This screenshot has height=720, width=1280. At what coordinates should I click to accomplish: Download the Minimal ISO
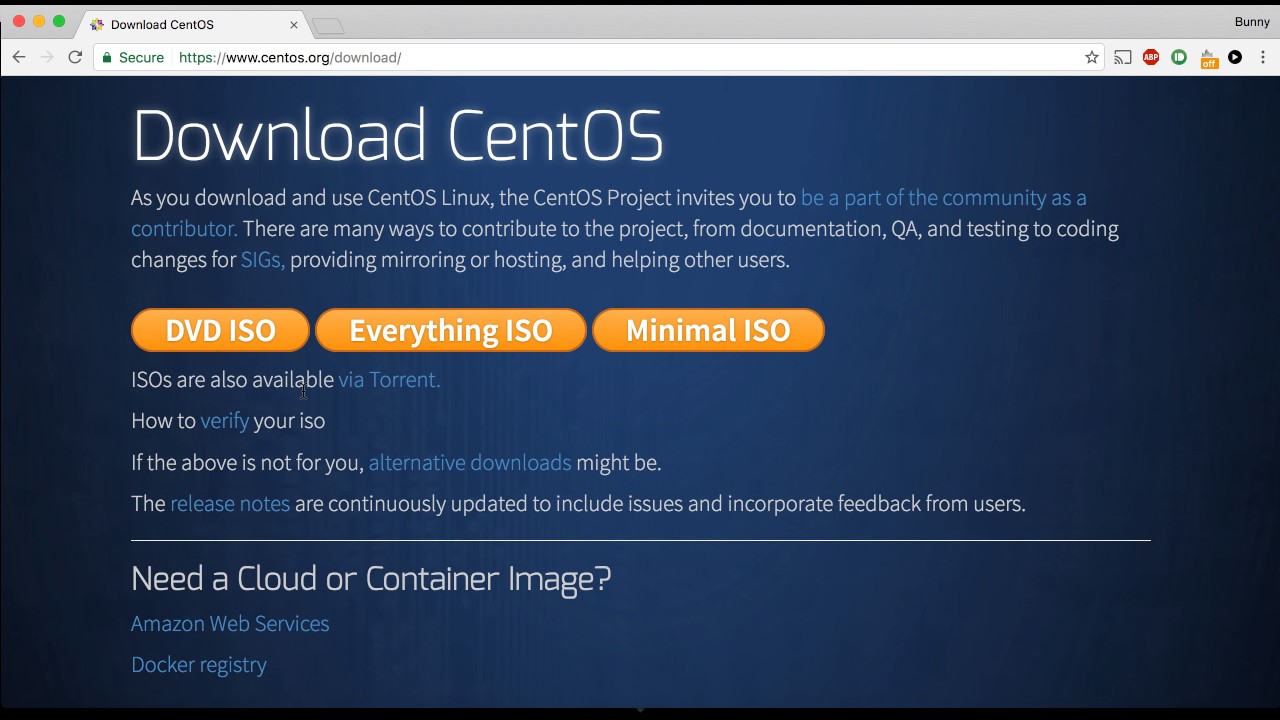(x=708, y=330)
